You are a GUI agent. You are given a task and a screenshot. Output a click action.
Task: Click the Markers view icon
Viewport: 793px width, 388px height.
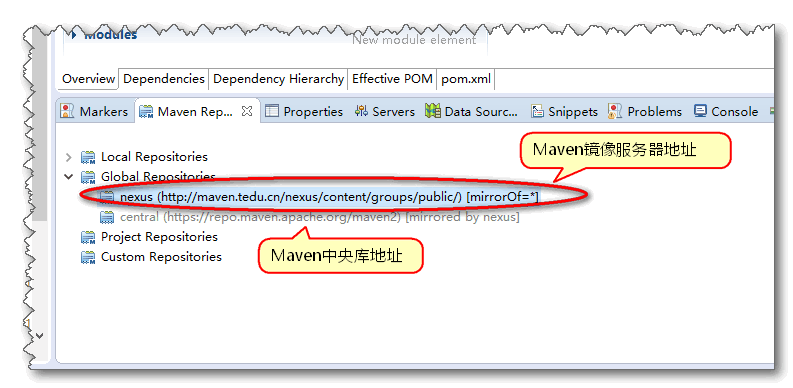pyautogui.click(x=67, y=111)
